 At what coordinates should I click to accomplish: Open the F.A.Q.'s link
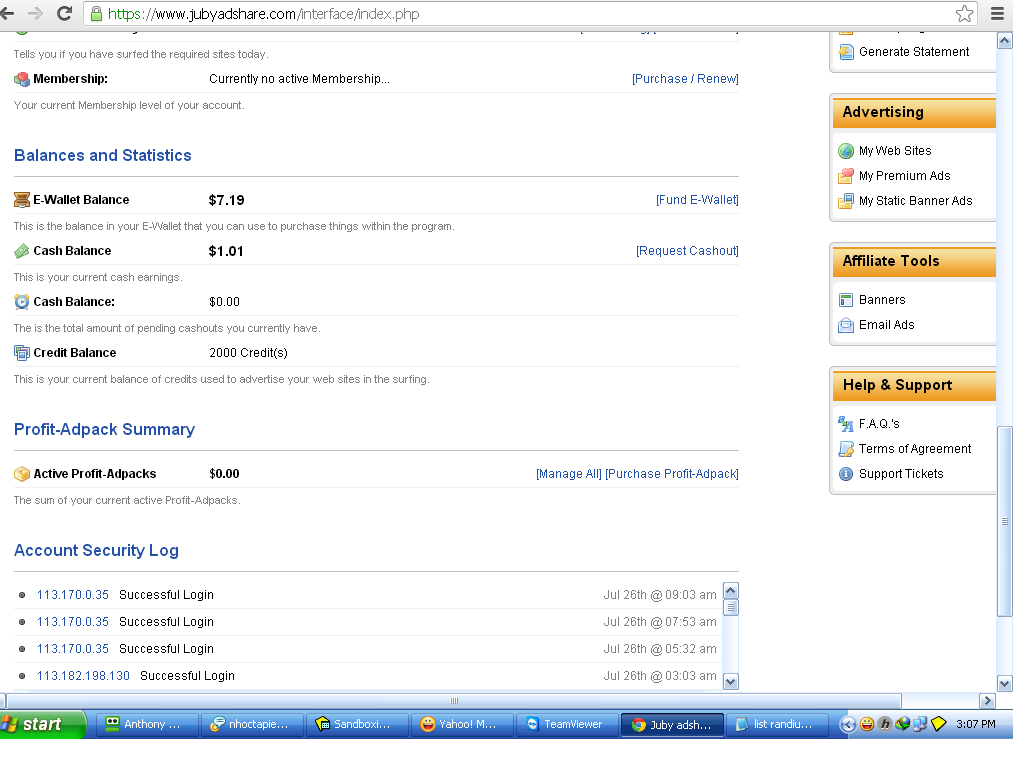(879, 424)
